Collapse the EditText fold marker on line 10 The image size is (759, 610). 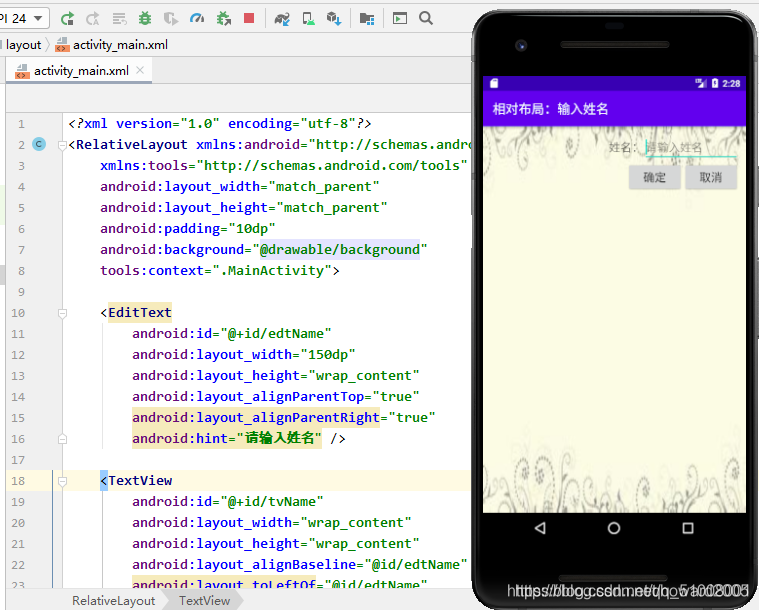point(62,313)
